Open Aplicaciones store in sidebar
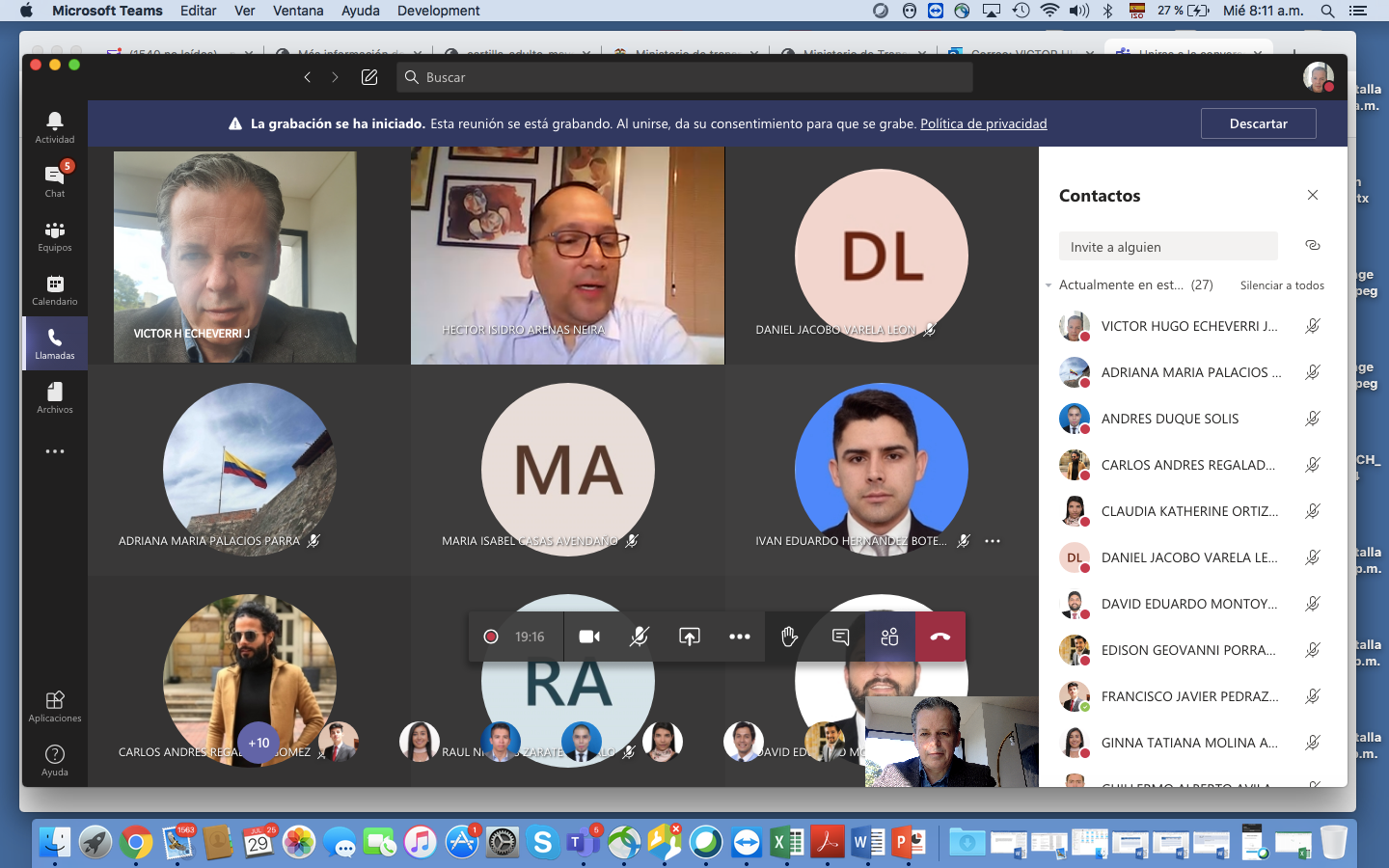This screenshot has height=868, width=1389. pos(55,706)
